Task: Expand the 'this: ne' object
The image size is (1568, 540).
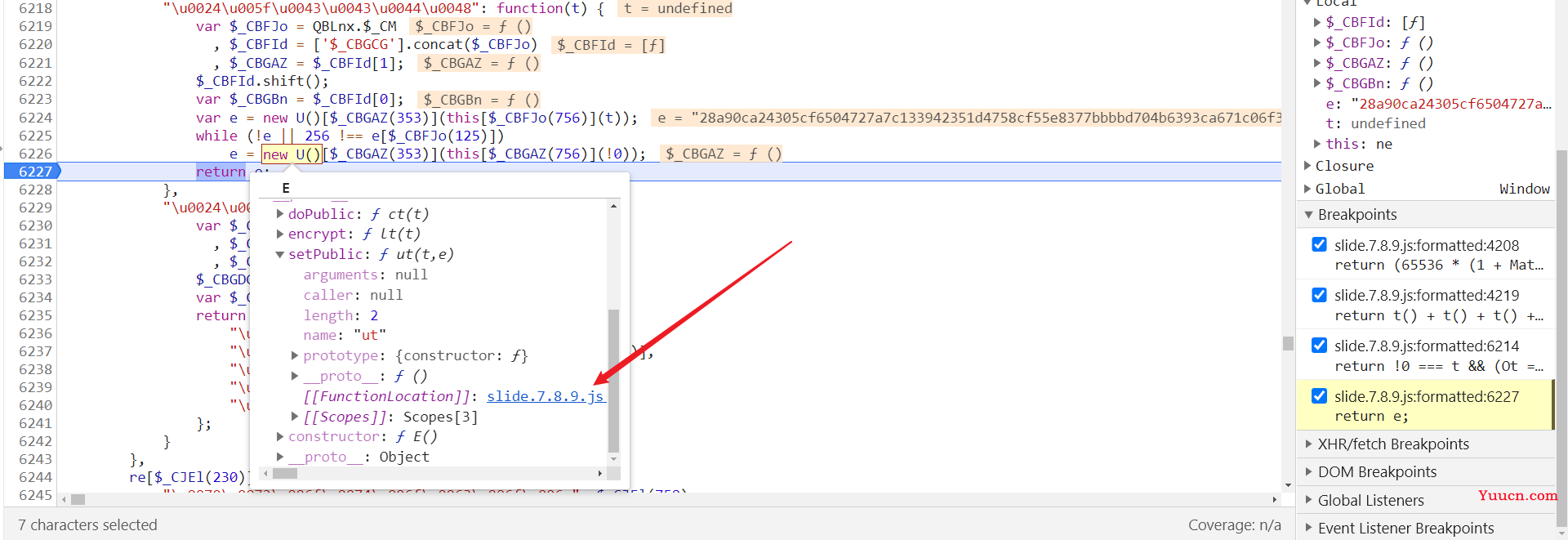Action: click(1317, 144)
